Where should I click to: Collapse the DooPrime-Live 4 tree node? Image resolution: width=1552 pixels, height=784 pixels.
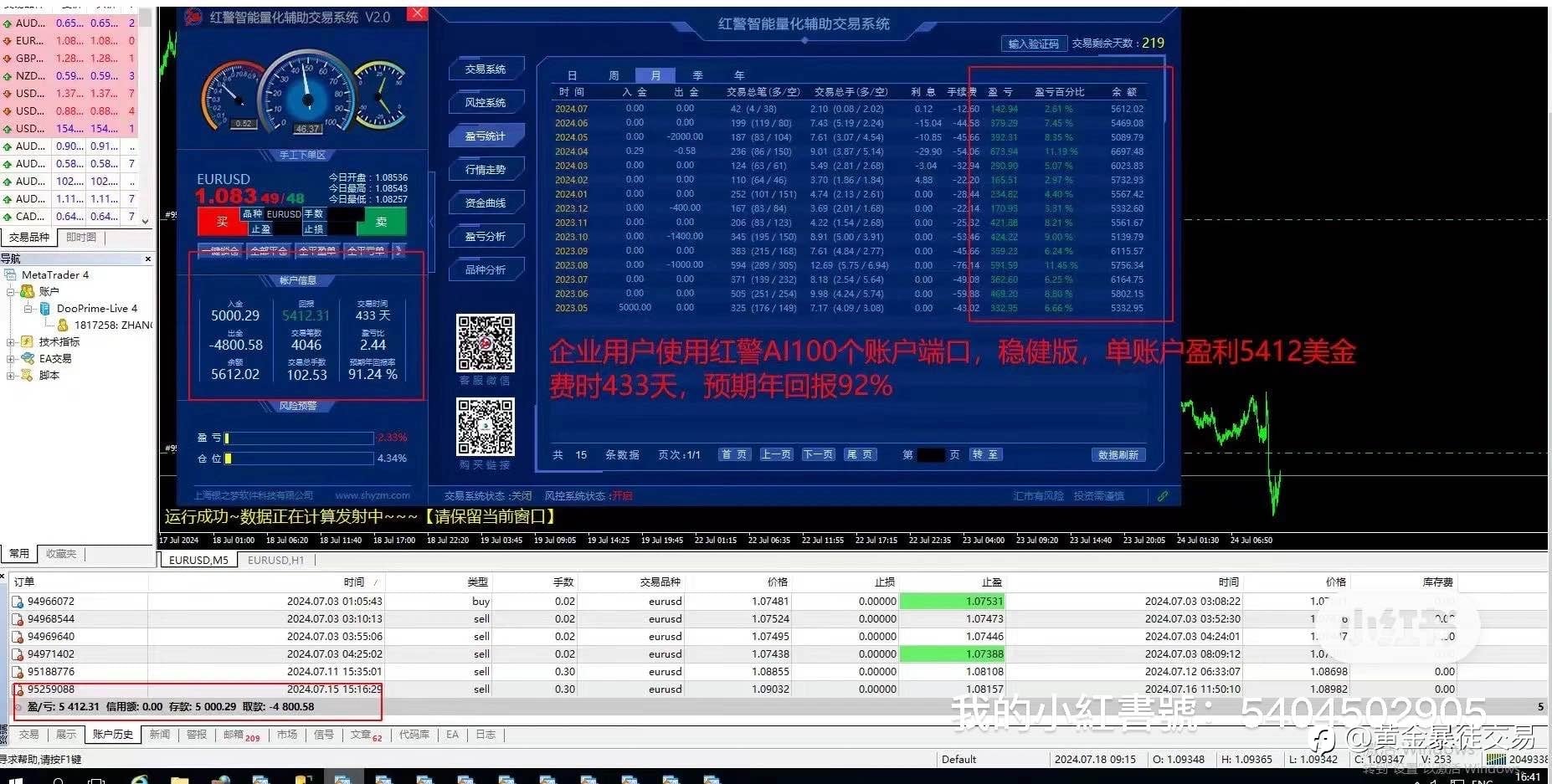click(x=28, y=309)
